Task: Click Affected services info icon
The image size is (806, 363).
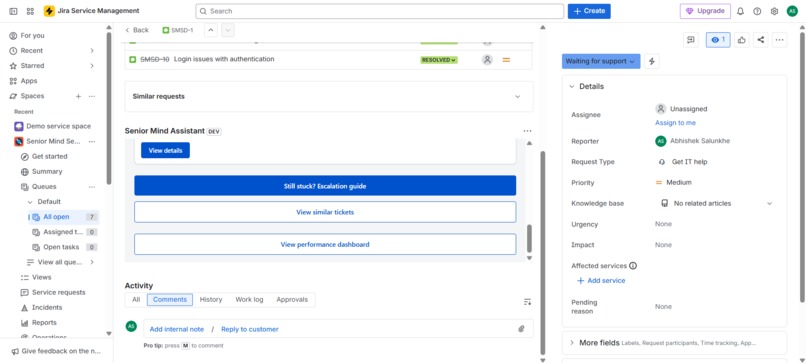Action: [x=633, y=266]
